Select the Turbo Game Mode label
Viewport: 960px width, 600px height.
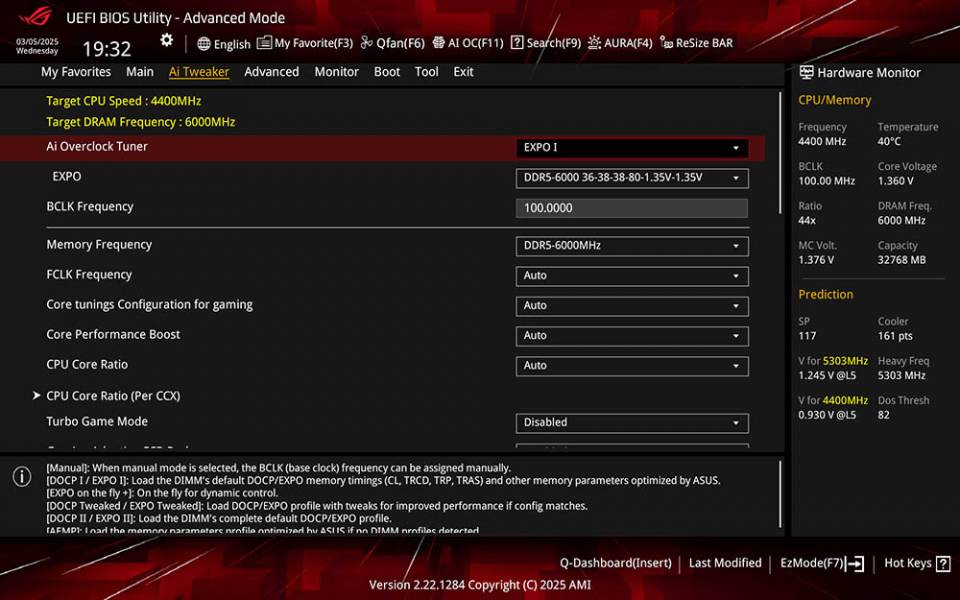point(97,421)
